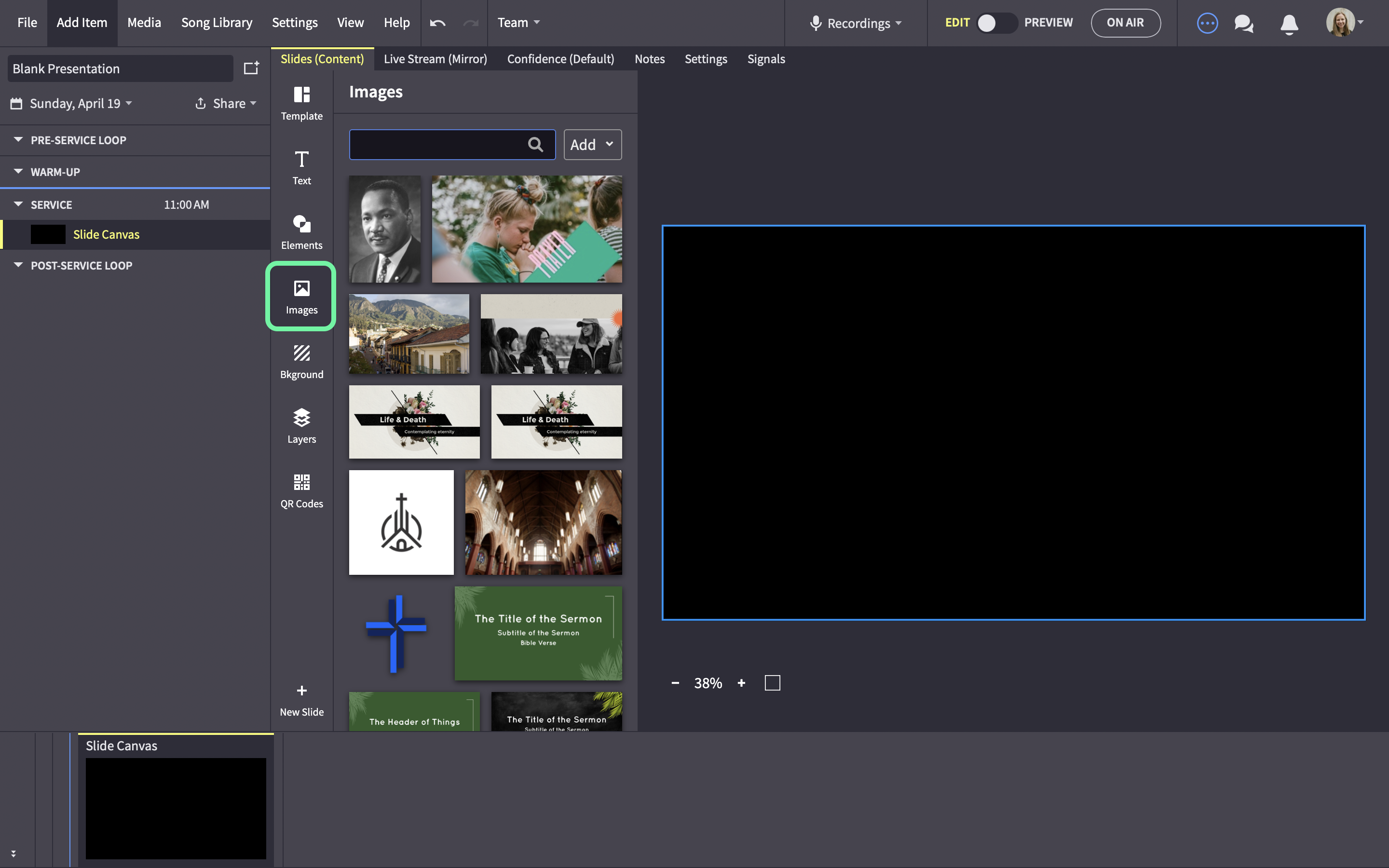The image size is (1389, 868).
Task: Click the undo arrow icon
Action: (x=438, y=23)
